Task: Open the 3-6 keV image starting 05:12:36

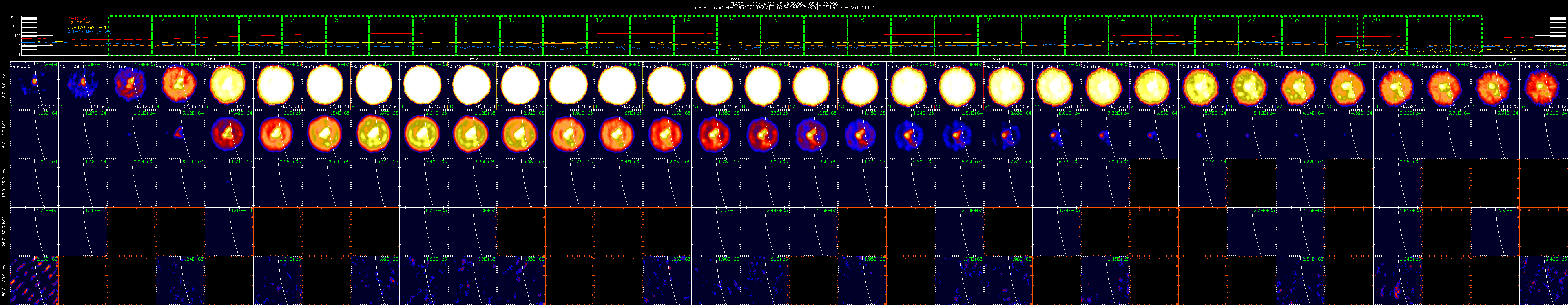Action: tap(180, 85)
